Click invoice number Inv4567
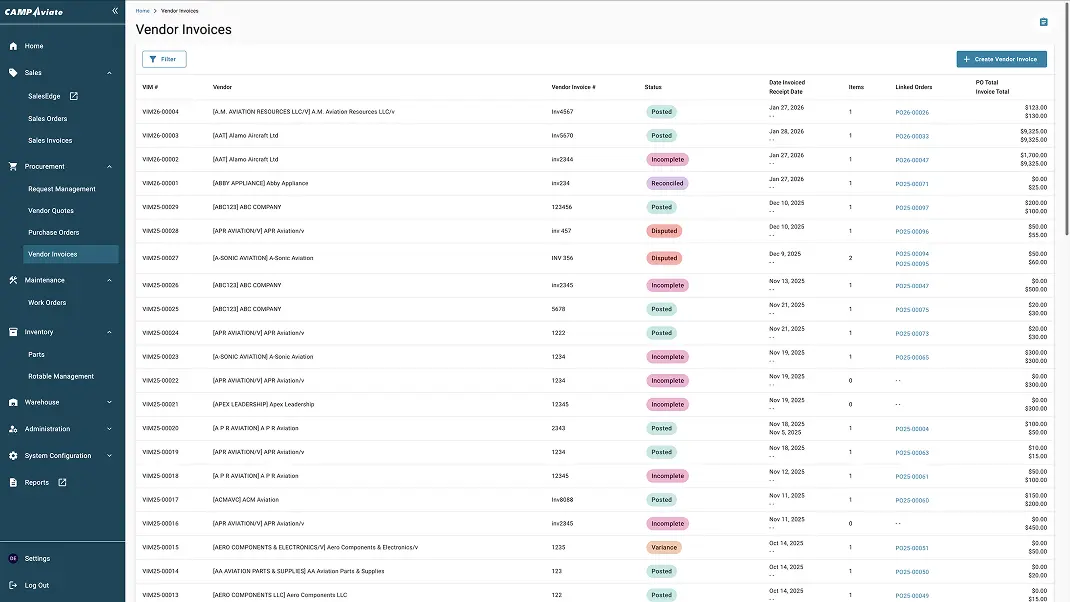 click(x=562, y=112)
